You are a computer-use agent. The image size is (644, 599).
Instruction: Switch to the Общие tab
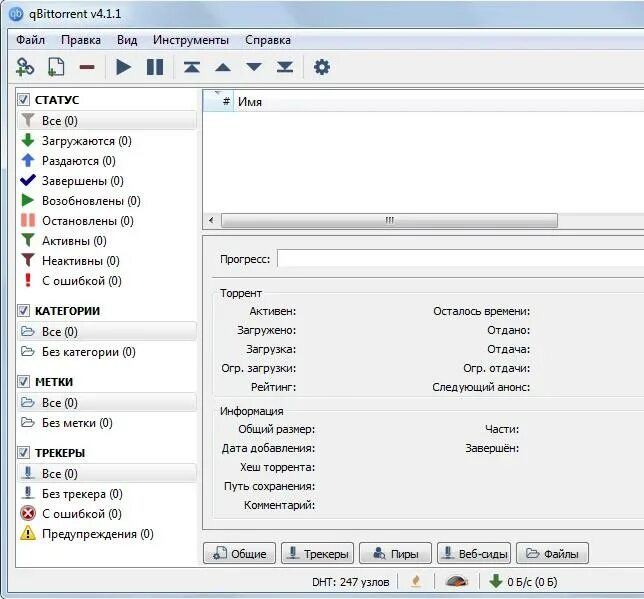click(x=239, y=553)
